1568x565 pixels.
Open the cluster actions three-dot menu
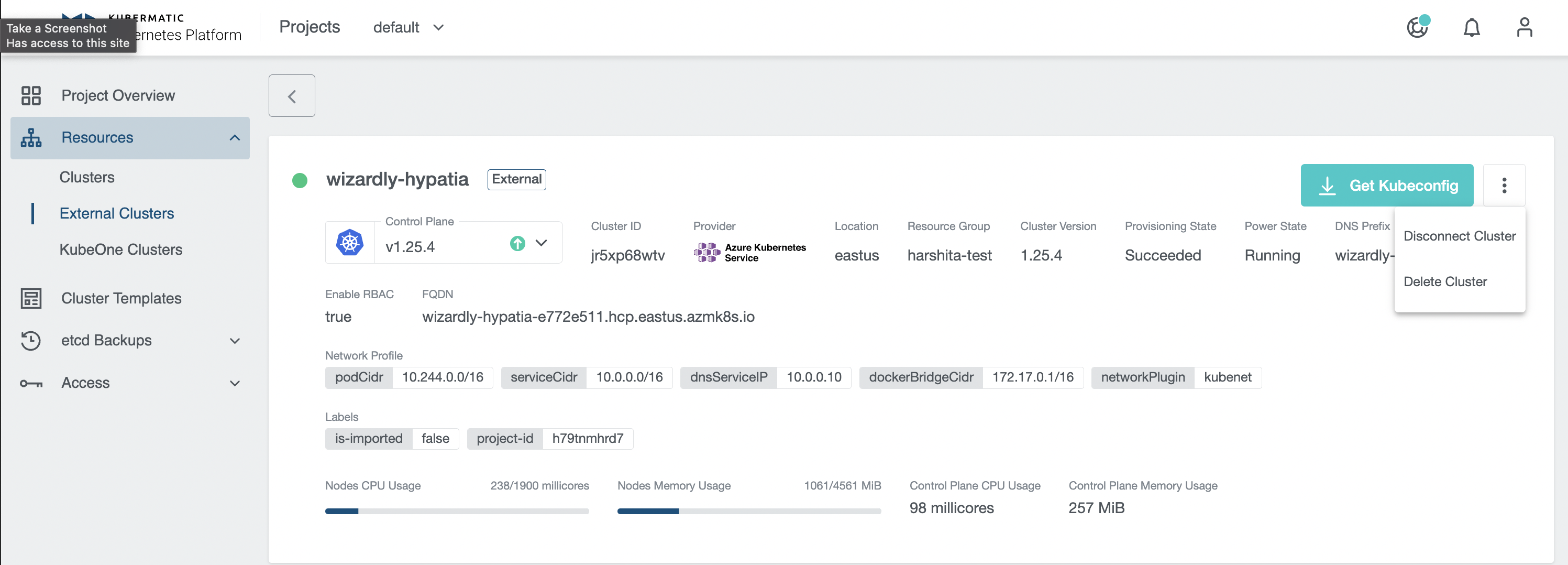pyautogui.click(x=1504, y=184)
